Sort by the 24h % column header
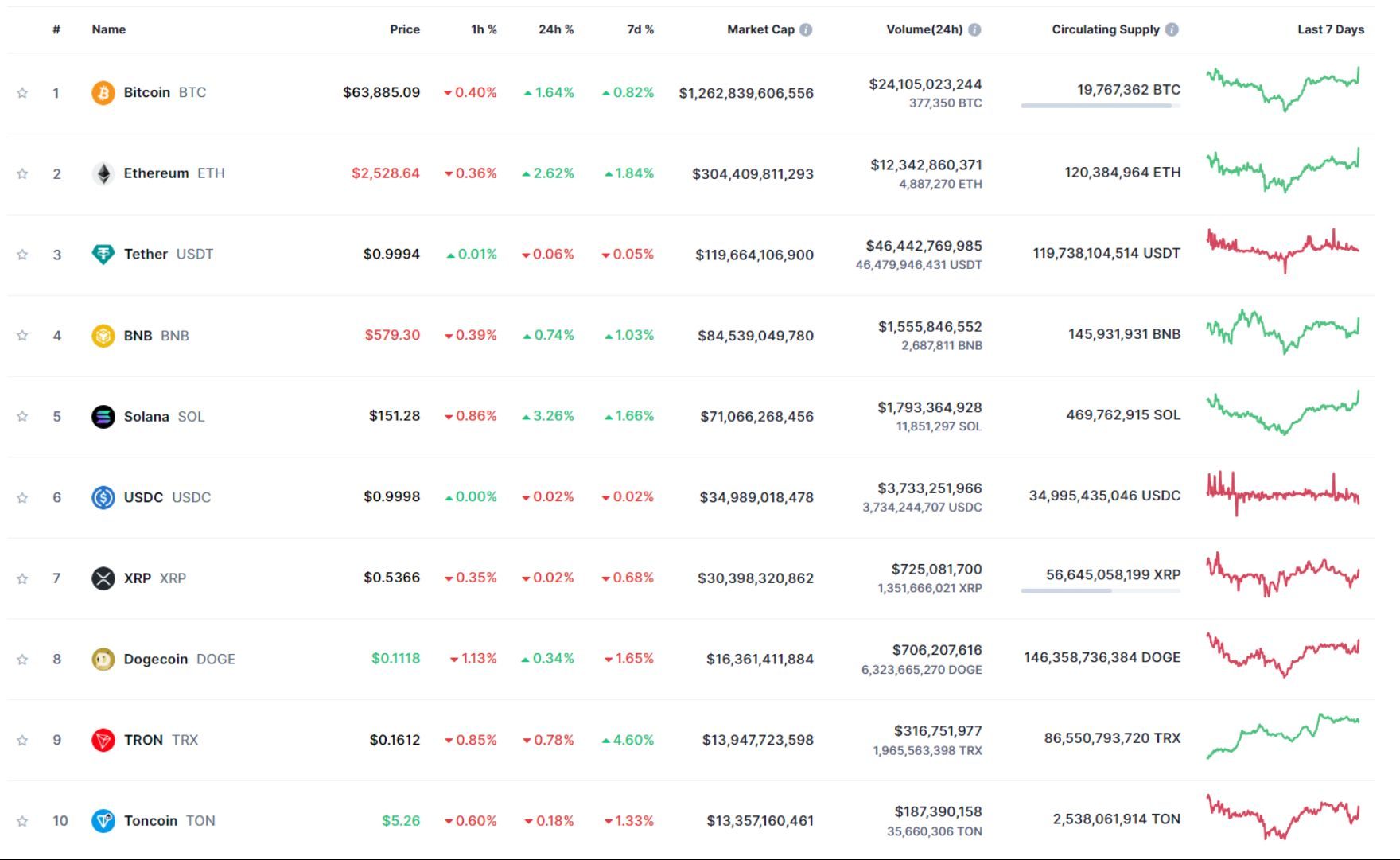This screenshot has height=860, width=1400. click(x=555, y=29)
